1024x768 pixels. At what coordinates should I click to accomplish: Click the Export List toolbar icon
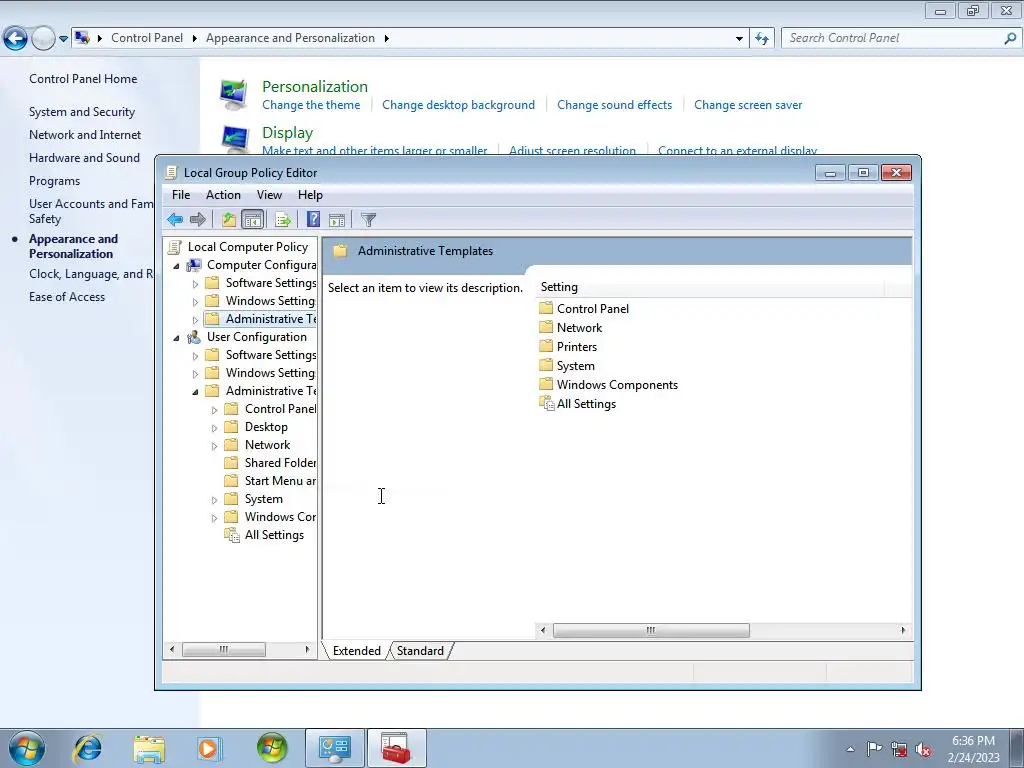[x=283, y=220]
